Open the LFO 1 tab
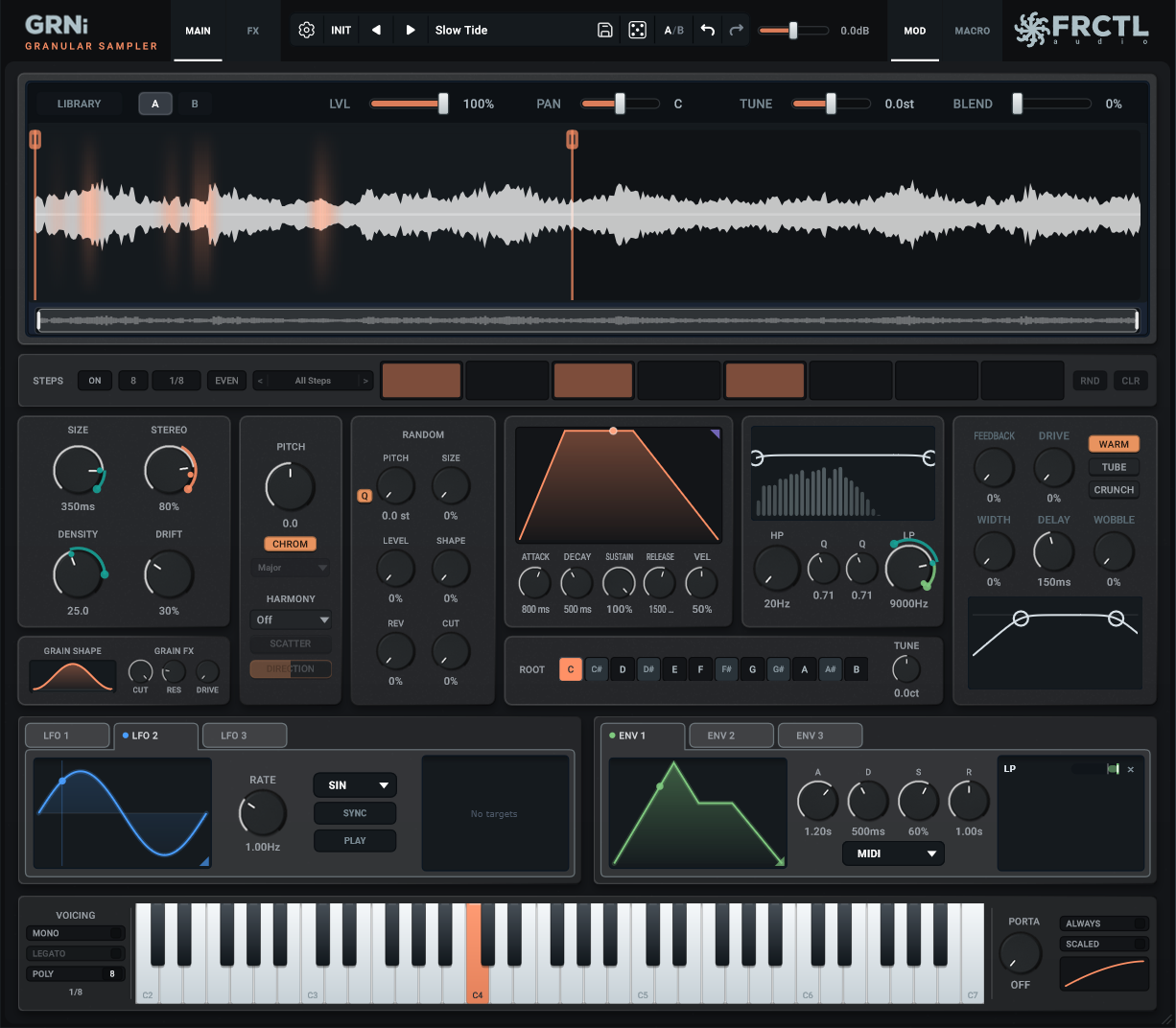Screen dimensions: 1176x1028 67,736
